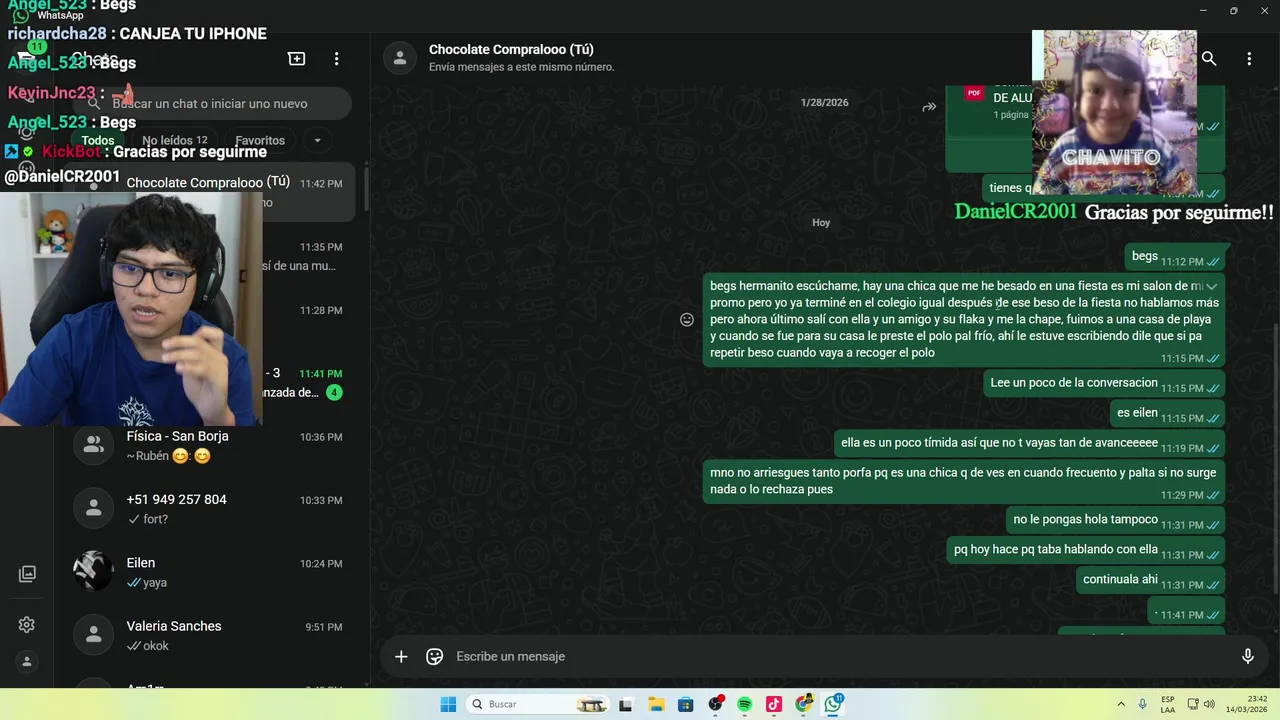This screenshot has height=720, width=1280.
Task: Launch File Explorer from the taskbar
Action: tap(656, 704)
